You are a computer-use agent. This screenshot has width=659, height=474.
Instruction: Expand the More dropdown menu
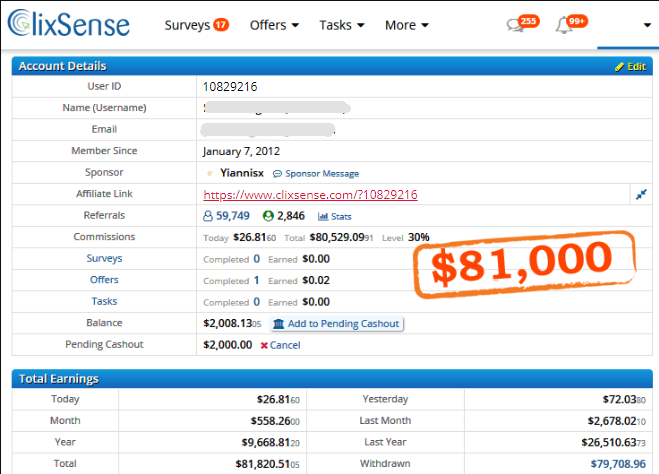coord(407,25)
